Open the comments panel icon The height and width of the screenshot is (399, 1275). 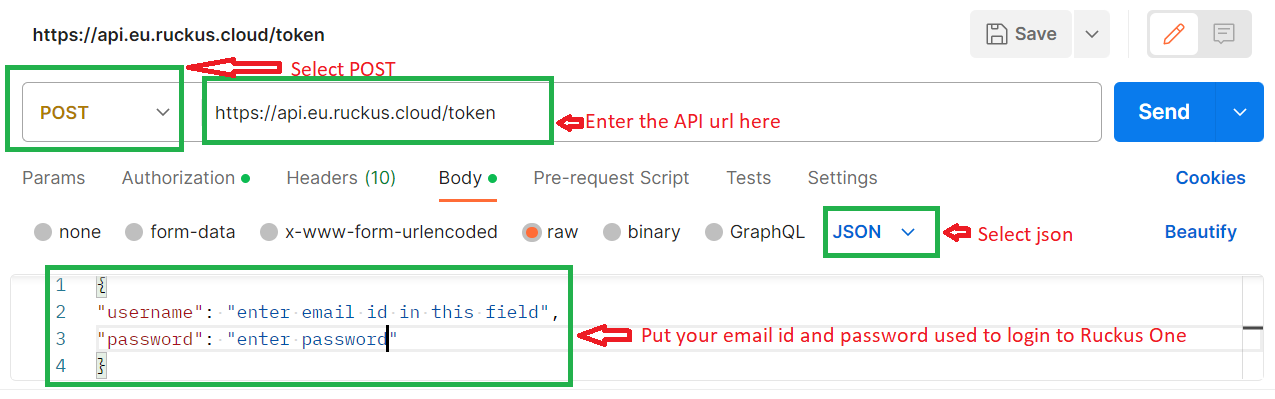pos(1223,34)
